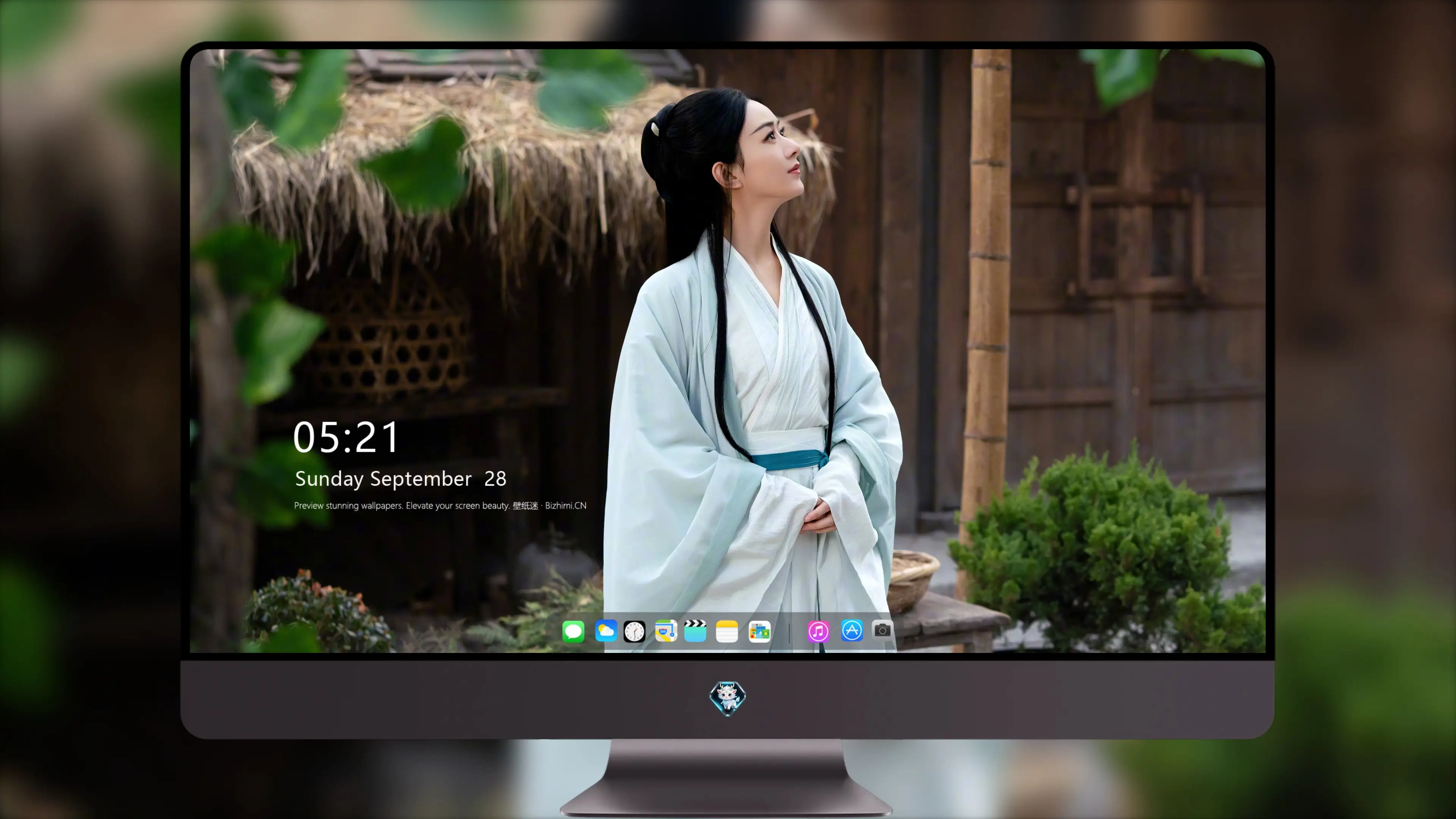Click the Bizhimi.CN wallpaper caption text

point(440,505)
